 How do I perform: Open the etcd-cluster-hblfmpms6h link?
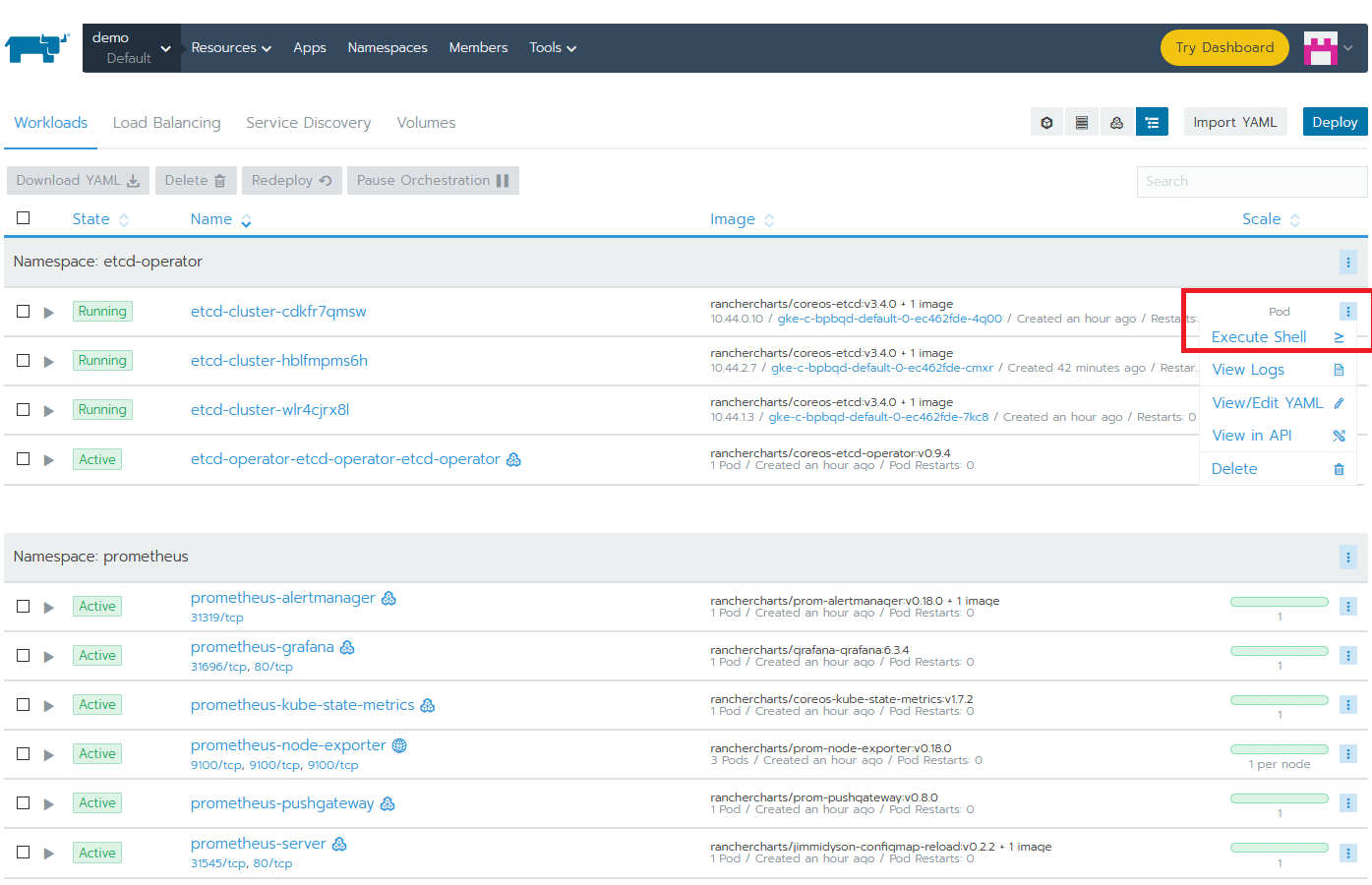278,361
